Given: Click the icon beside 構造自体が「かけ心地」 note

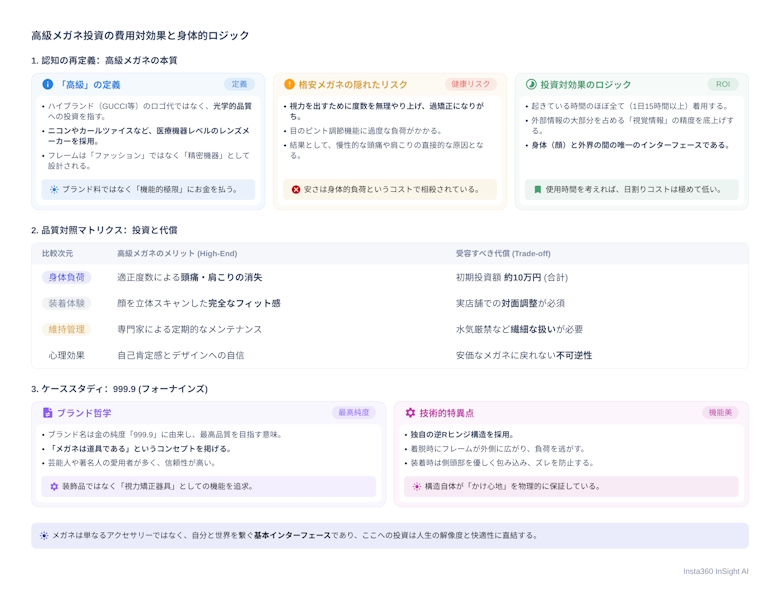Looking at the screenshot, I should click(x=416, y=487).
